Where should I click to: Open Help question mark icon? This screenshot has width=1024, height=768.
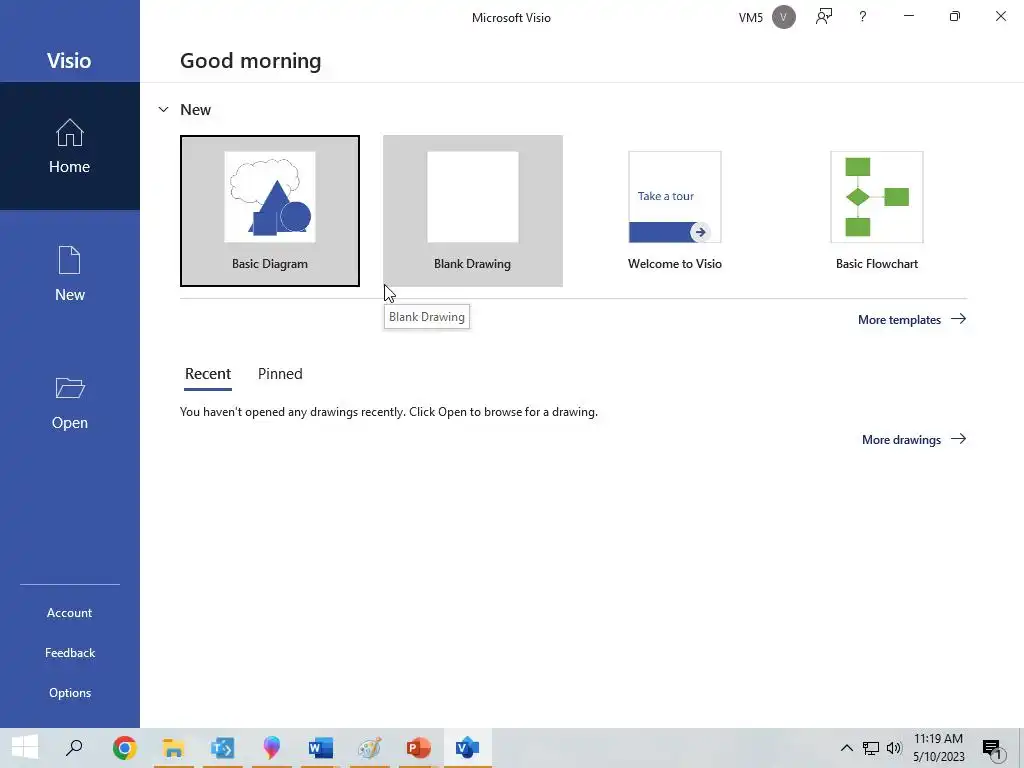click(863, 17)
